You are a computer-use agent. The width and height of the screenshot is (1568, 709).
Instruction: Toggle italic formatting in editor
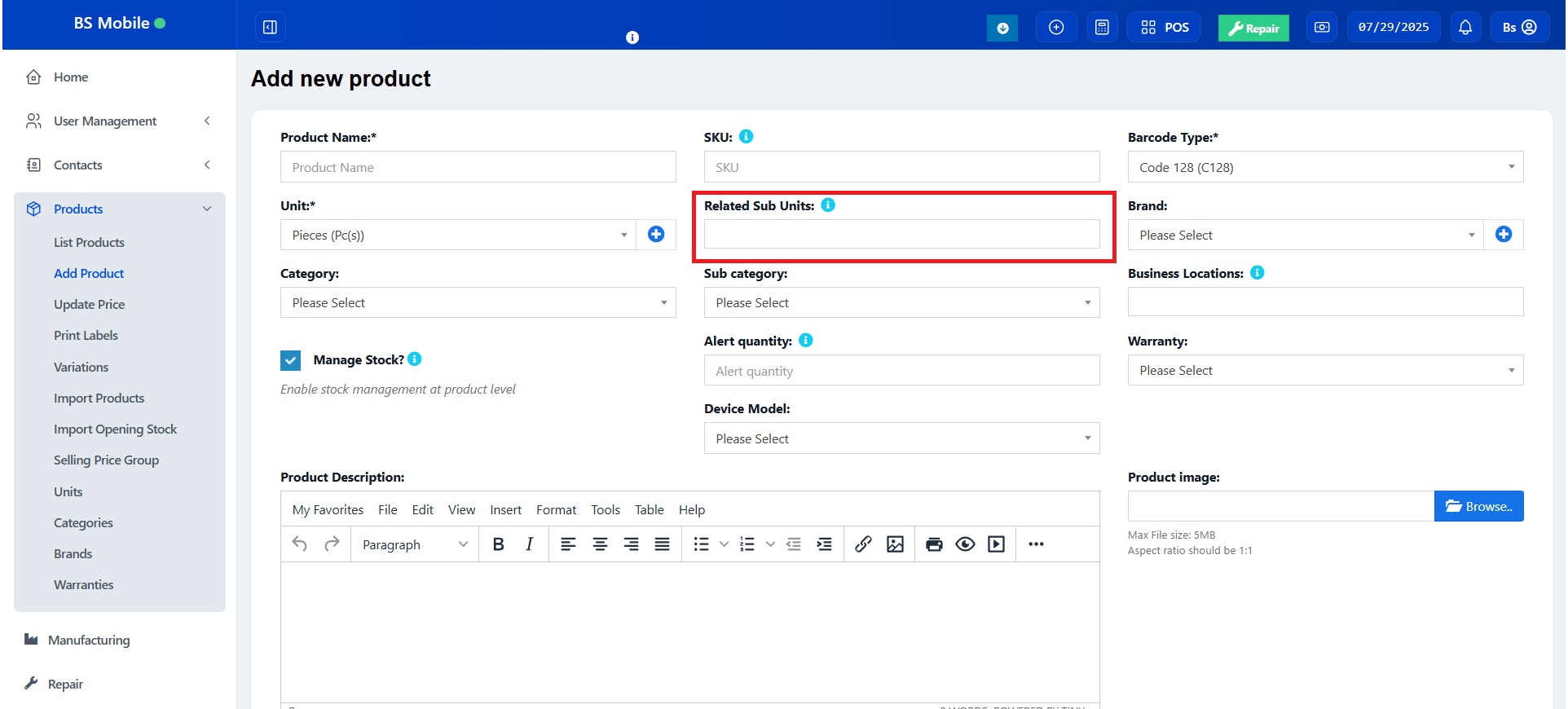(x=529, y=544)
